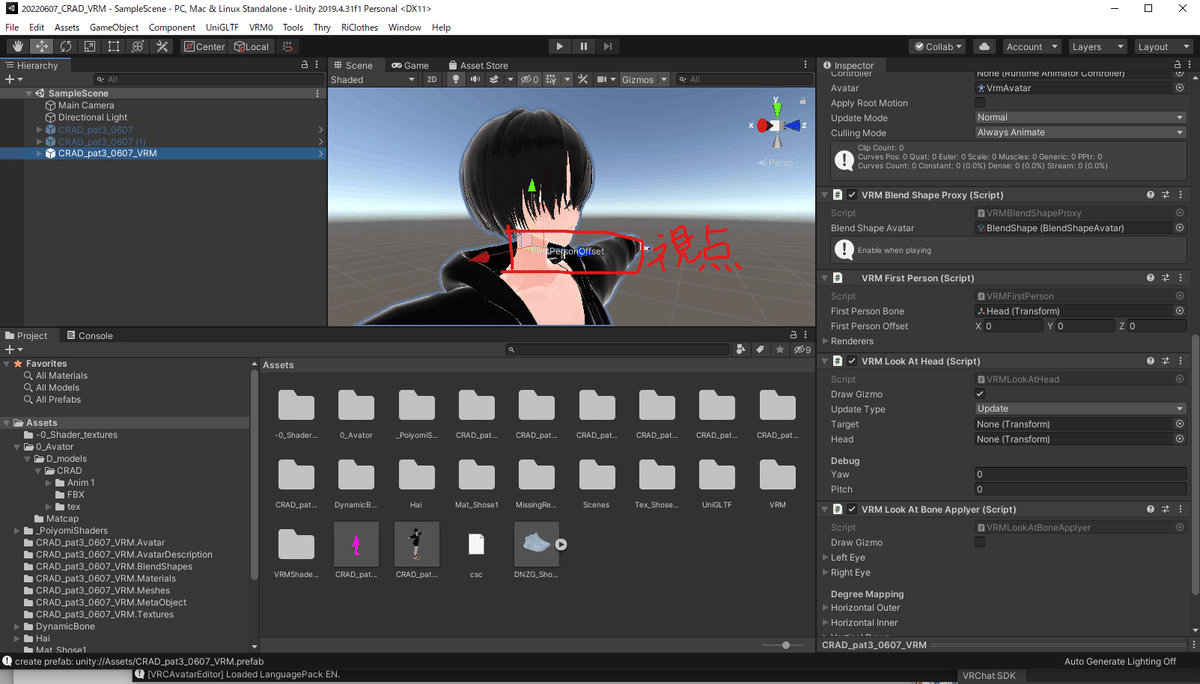The width and height of the screenshot is (1200, 684).
Task: Open the Account menu button
Action: coord(1030,46)
